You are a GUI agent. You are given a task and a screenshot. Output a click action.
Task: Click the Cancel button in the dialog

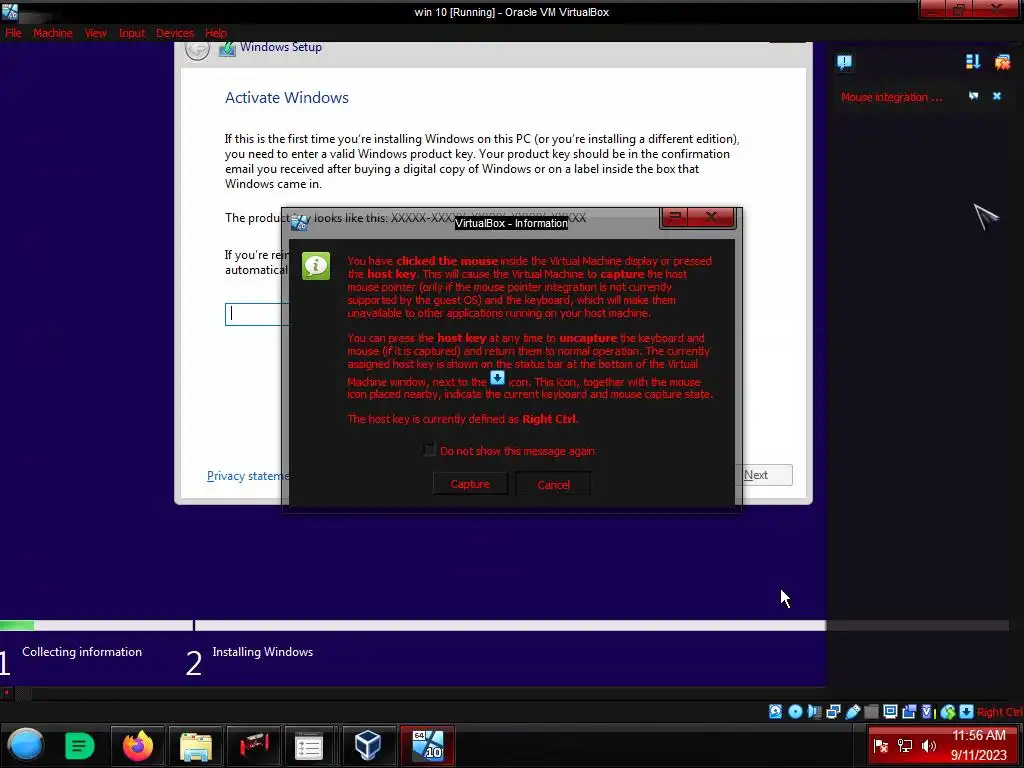point(553,485)
